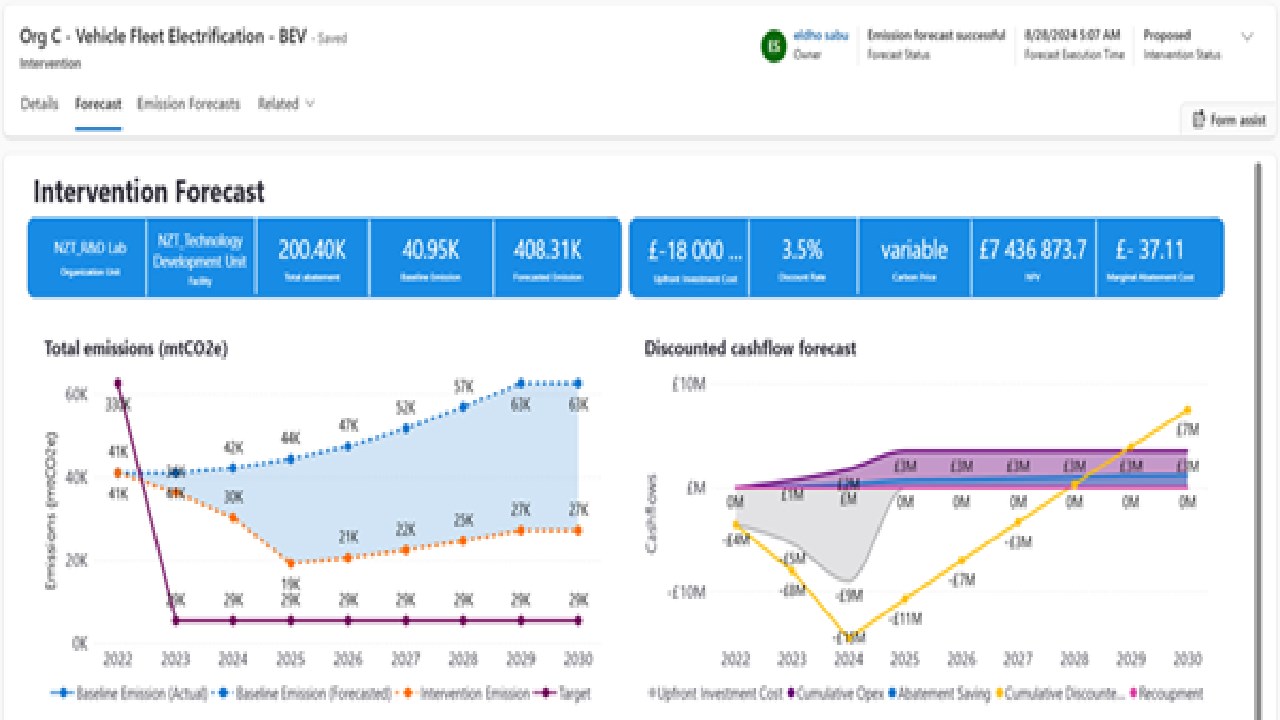The image size is (1280, 720).
Task: Click Upfront Investment Cost legend icon
Action: click(x=653, y=693)
